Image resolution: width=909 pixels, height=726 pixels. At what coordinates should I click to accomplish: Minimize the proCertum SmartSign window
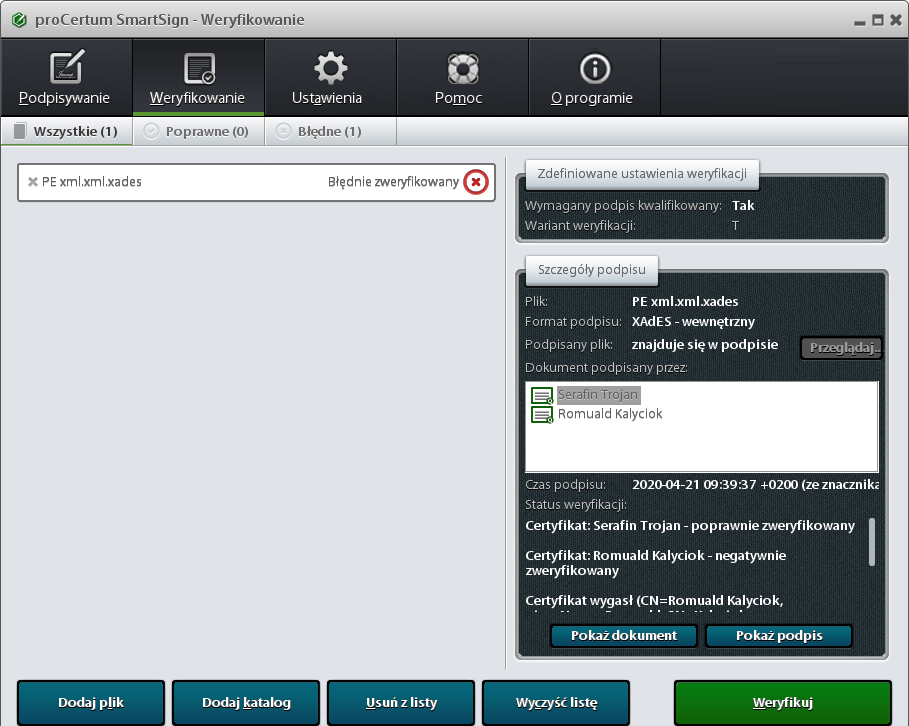click(x=860, y=21)
